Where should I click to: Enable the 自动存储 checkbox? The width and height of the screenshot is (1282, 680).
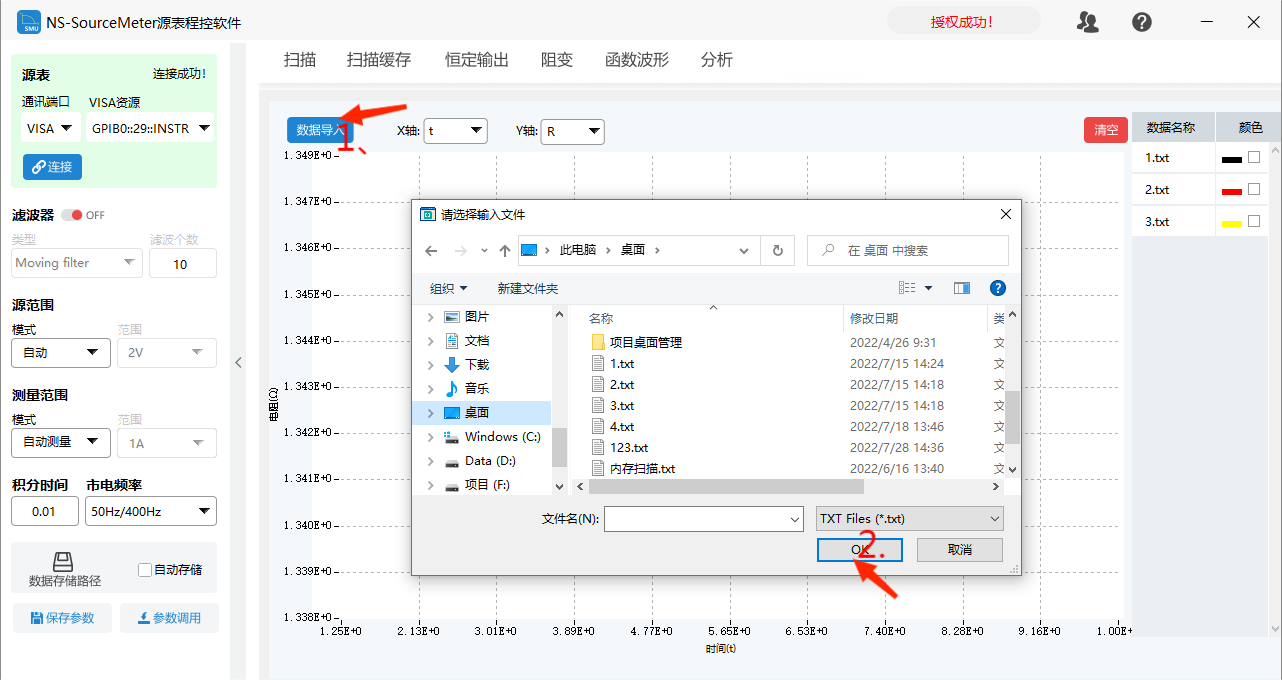click(145, 570)
